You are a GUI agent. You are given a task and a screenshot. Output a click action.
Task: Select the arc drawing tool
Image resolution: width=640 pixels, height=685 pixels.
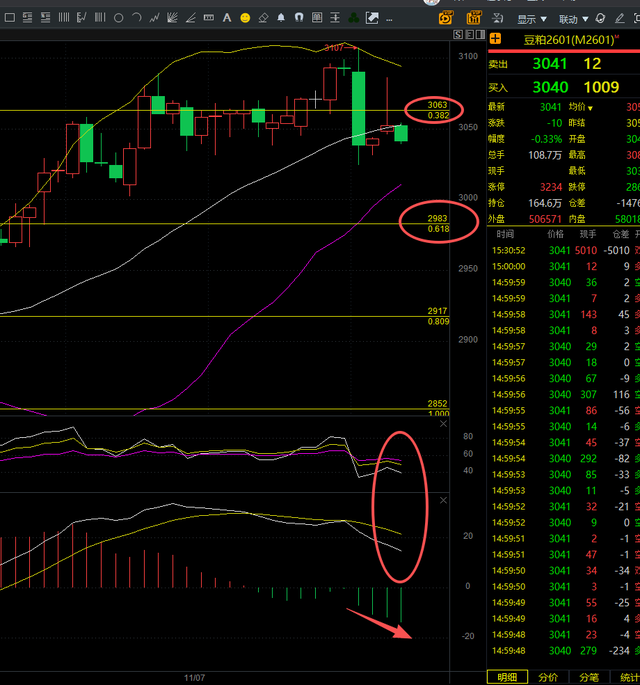pos(137,18)
